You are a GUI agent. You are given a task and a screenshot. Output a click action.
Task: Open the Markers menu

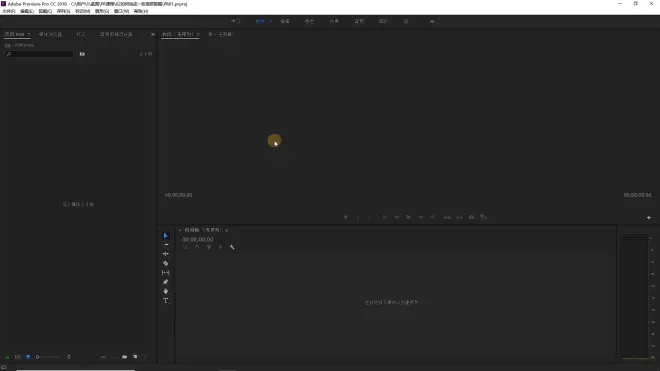82,11
